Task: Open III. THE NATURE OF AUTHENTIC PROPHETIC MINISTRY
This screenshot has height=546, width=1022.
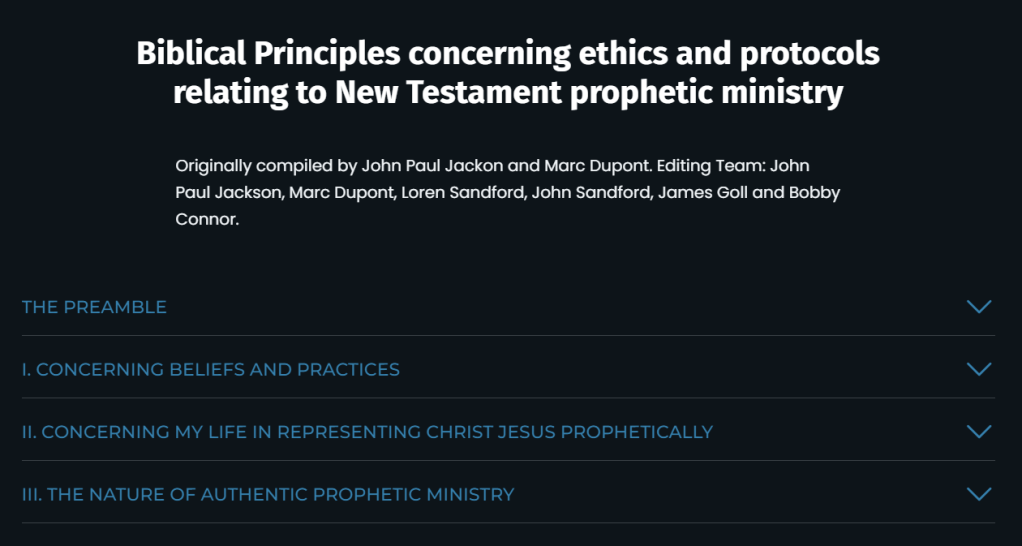Action: point(268,494)
